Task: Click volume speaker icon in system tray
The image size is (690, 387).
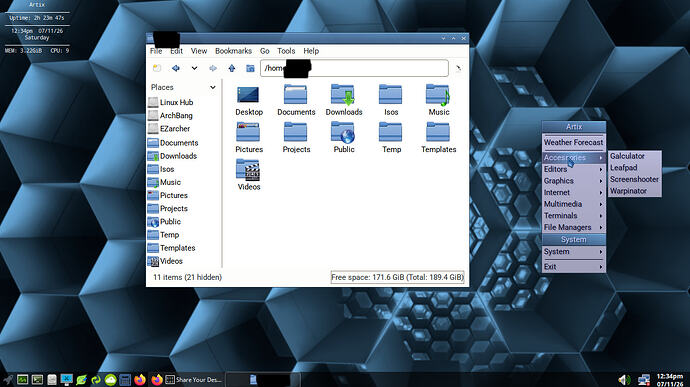Action: point(624,380)
